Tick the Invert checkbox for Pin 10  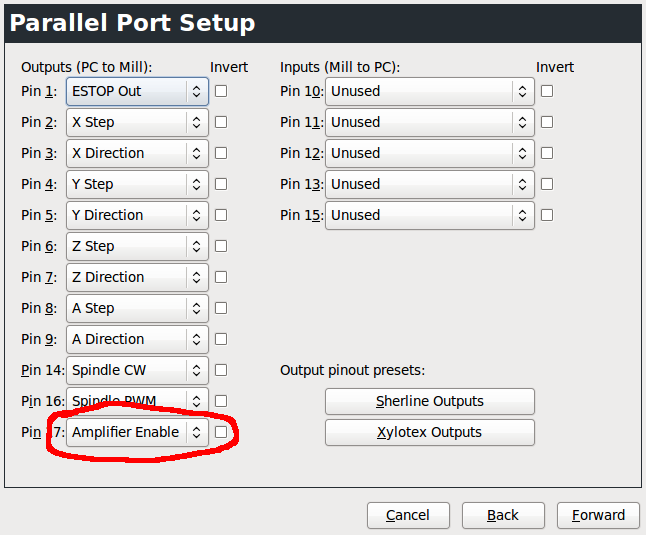(547, 91)
